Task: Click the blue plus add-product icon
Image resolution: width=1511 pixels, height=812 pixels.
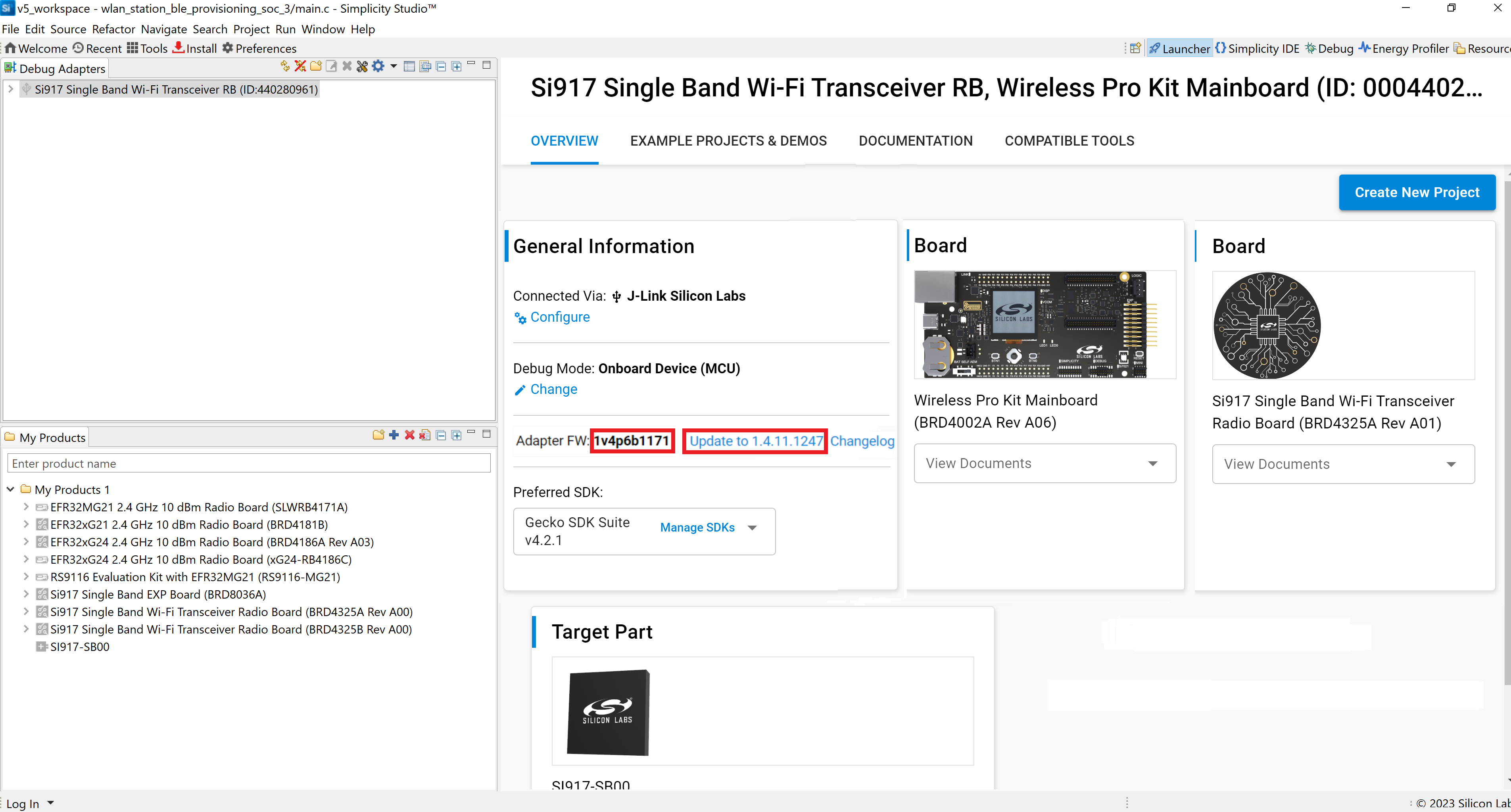Action: tap(394, 435)
